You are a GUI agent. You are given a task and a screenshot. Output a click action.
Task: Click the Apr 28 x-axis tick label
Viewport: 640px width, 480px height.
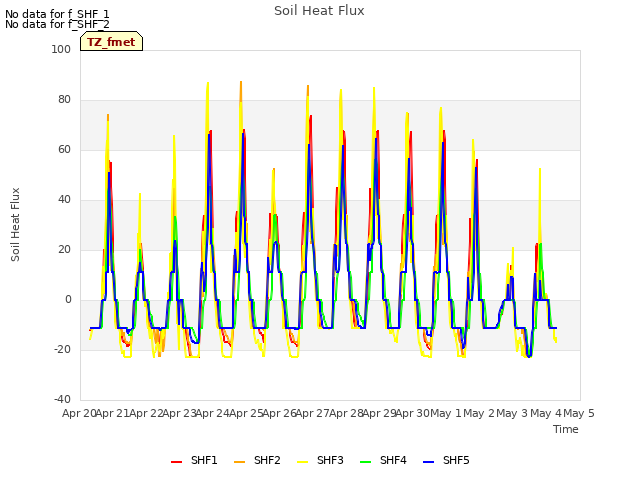coord(346,413)
